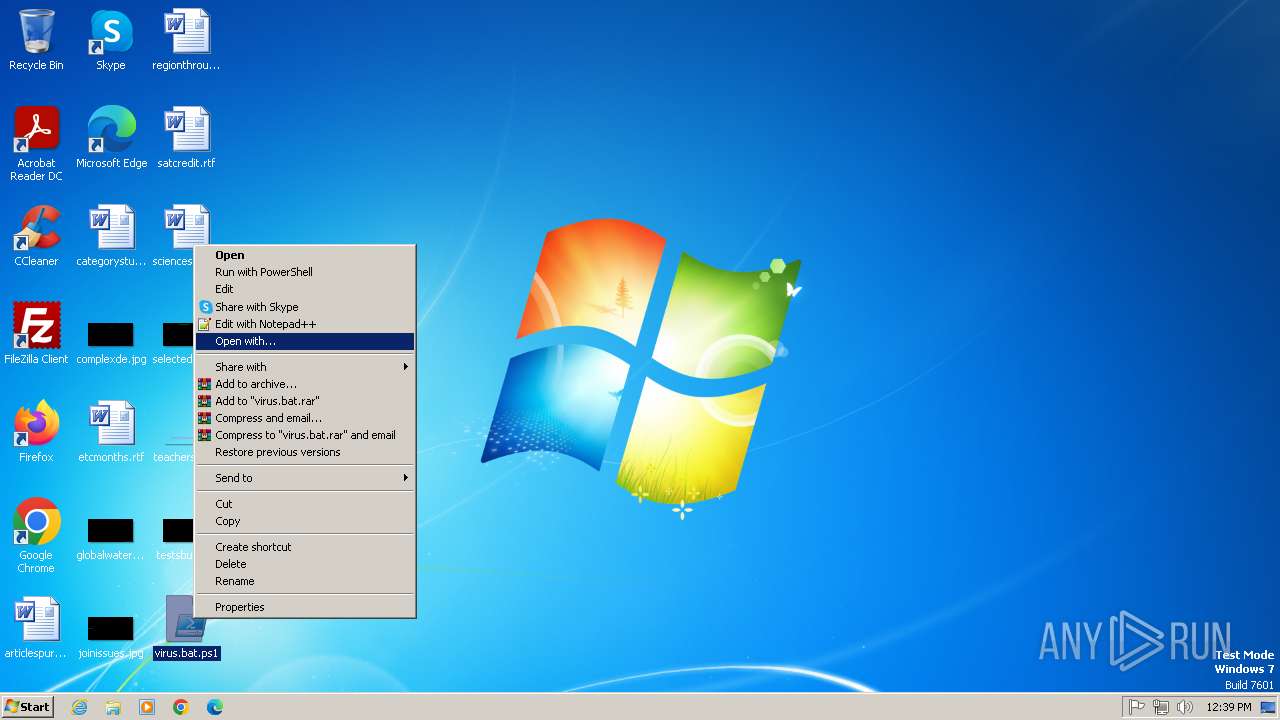
Task: Choose Cut in the context menu
Action: [305, 504]
